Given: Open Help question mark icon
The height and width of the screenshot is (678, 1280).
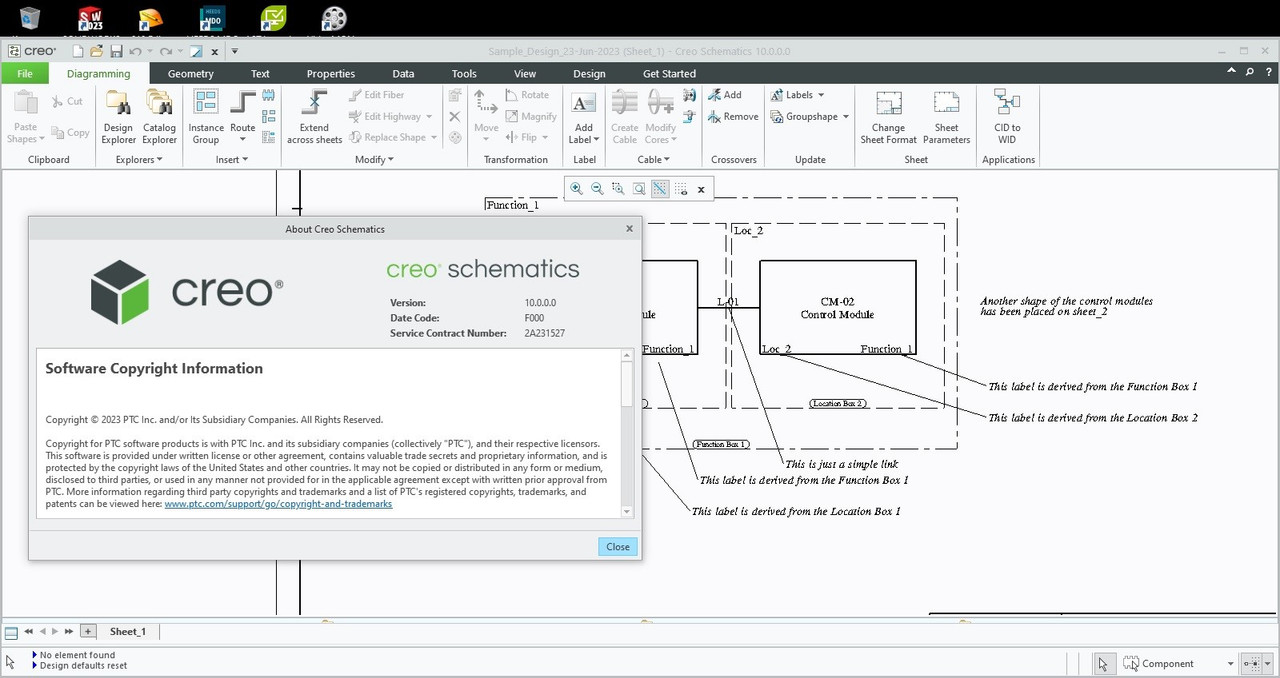Looking at the screenshot, I should (x=1267, y=72).
